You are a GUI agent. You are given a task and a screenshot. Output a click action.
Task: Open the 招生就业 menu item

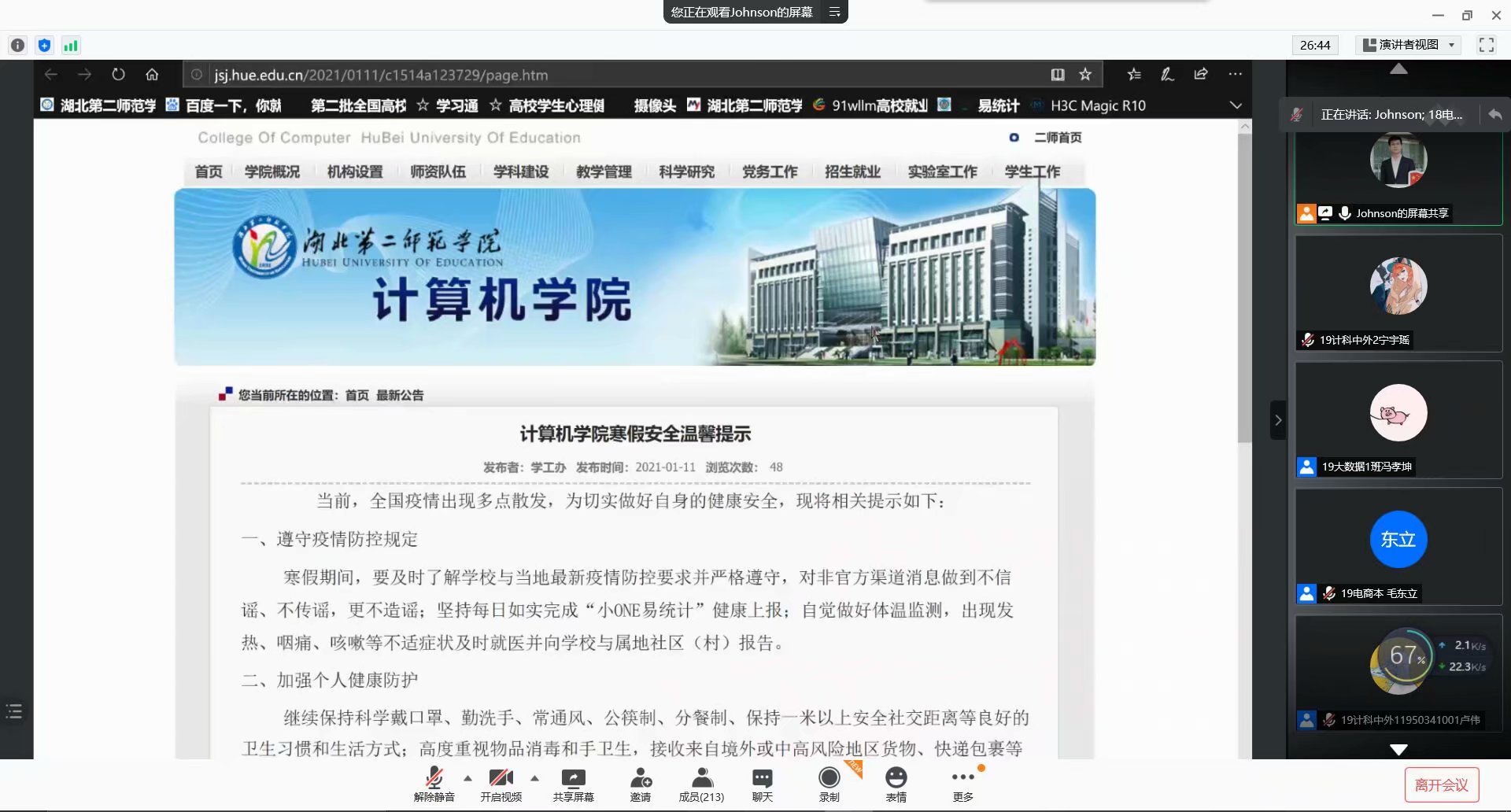point(852,172)
